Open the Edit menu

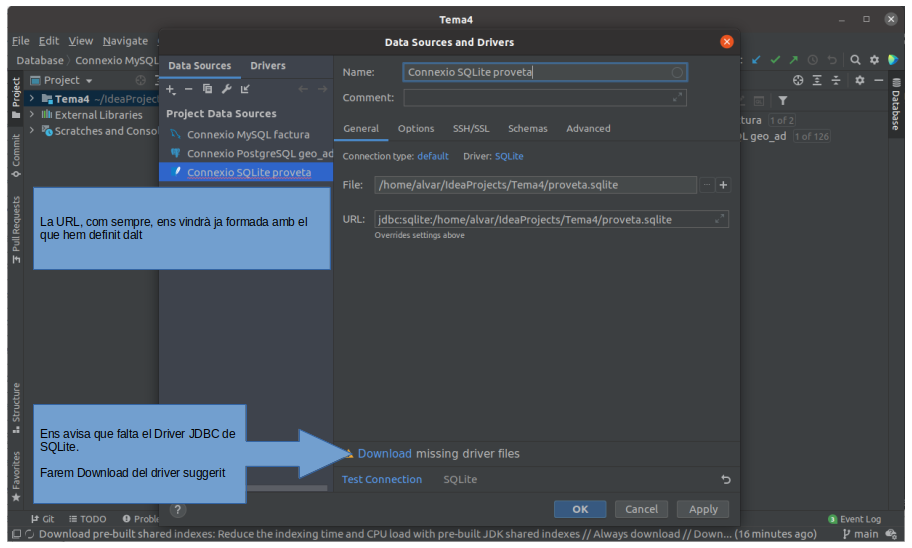pyautogui.click(x=49, y=41)
